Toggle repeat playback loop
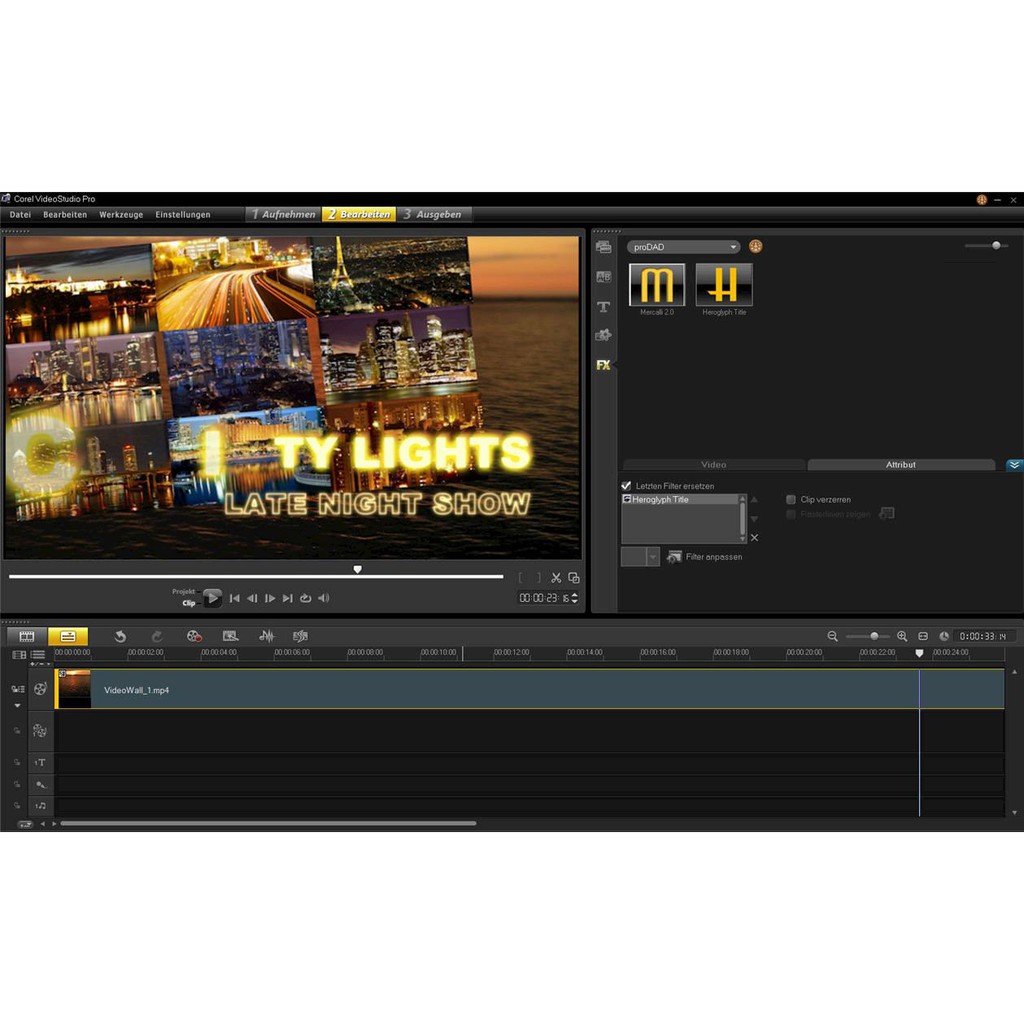 [x=305, y=598]
